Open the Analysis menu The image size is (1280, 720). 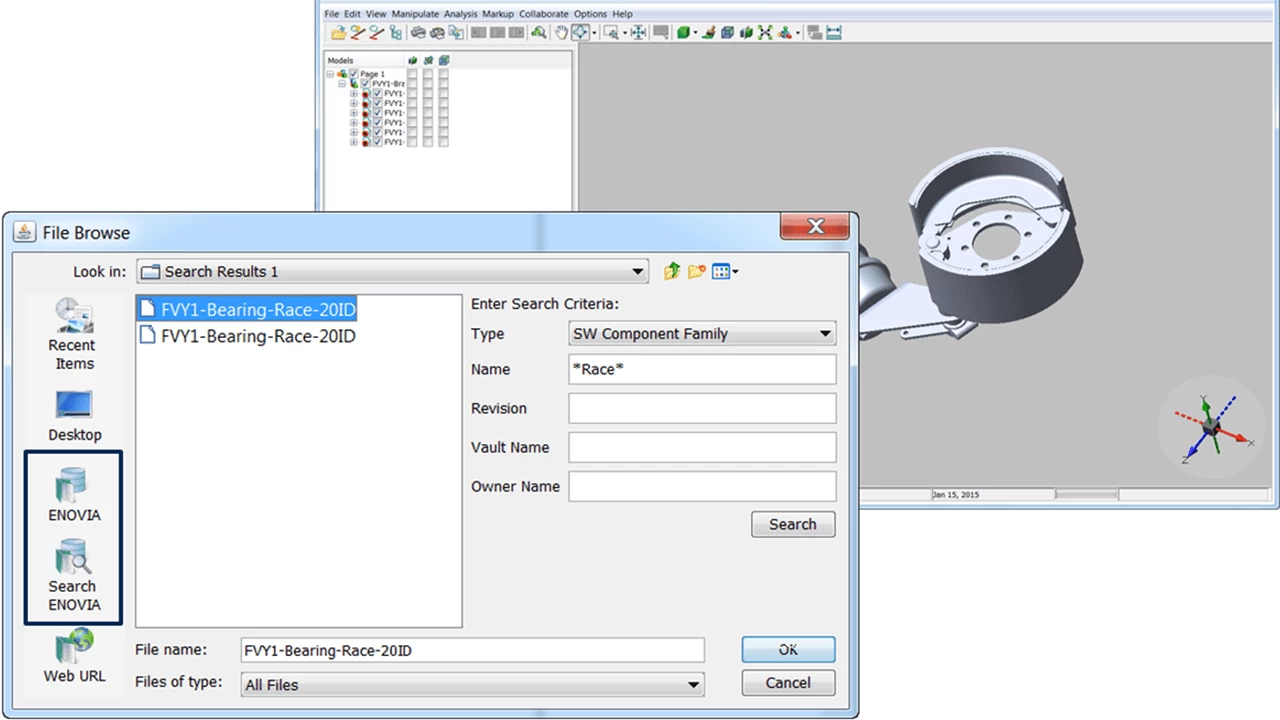(460, 14)
